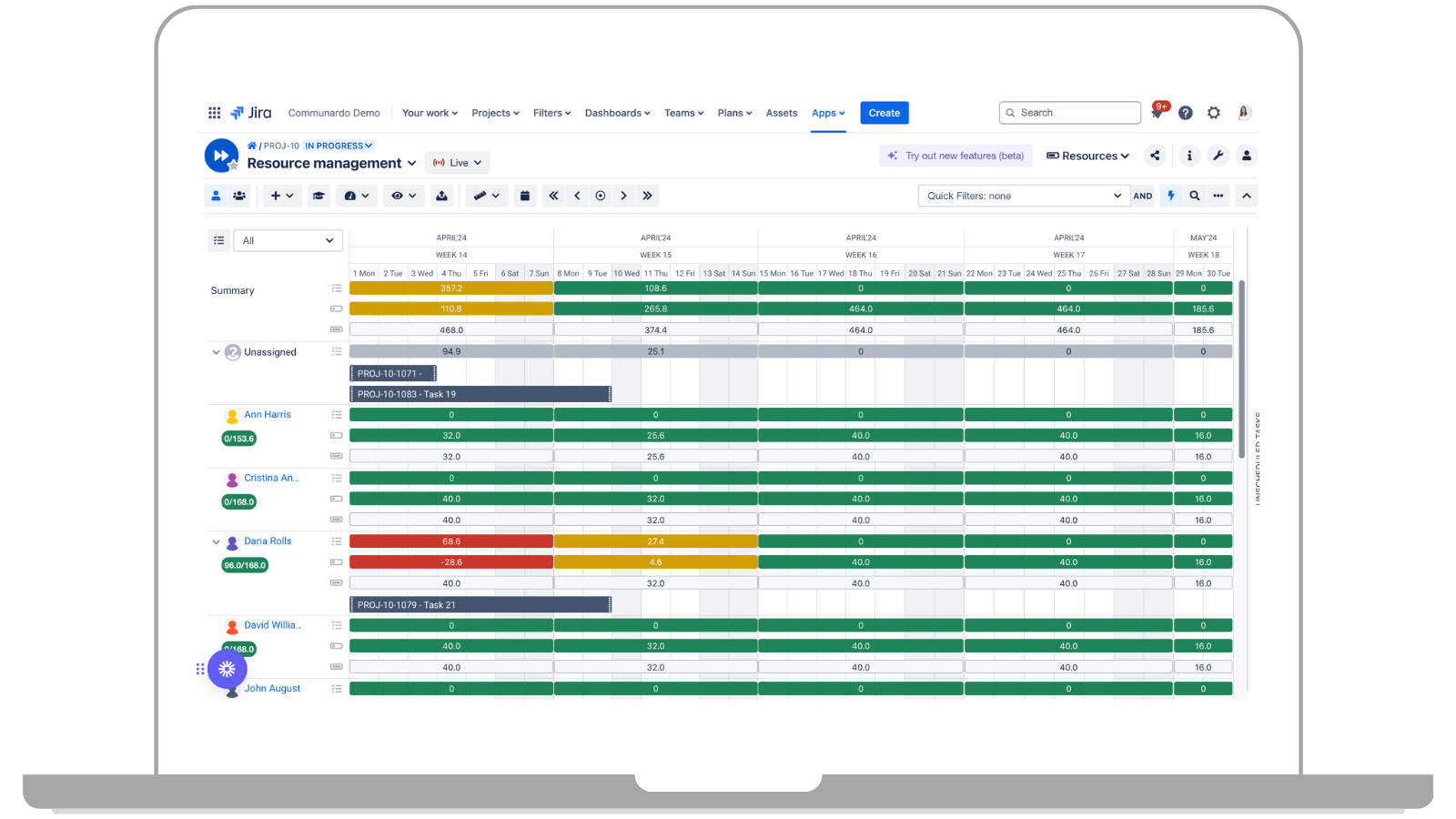1456x819 pixels.
Task: Open Teams menu
Action: click(683, 113)
